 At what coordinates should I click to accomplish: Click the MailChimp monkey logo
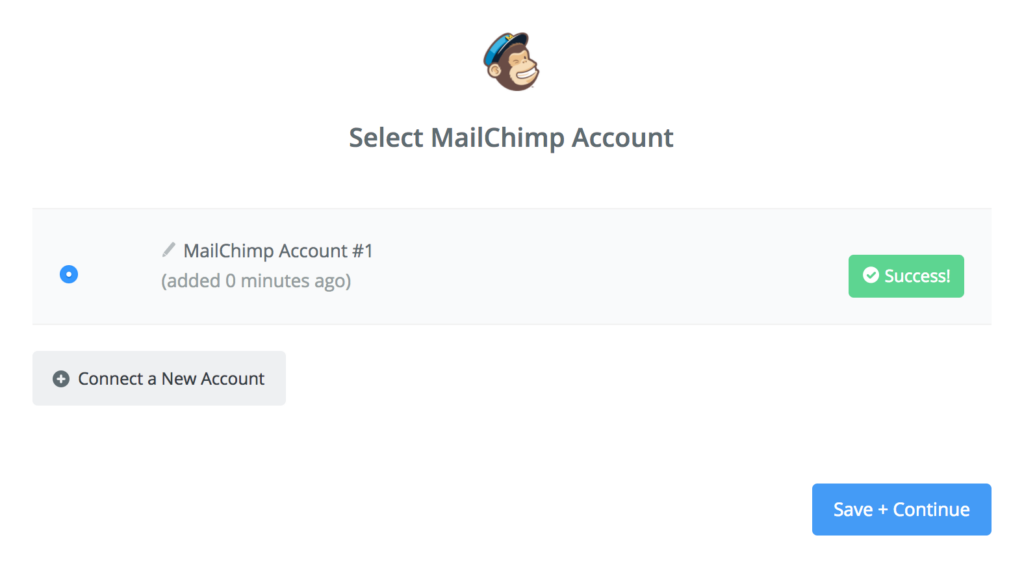point(511,61)
